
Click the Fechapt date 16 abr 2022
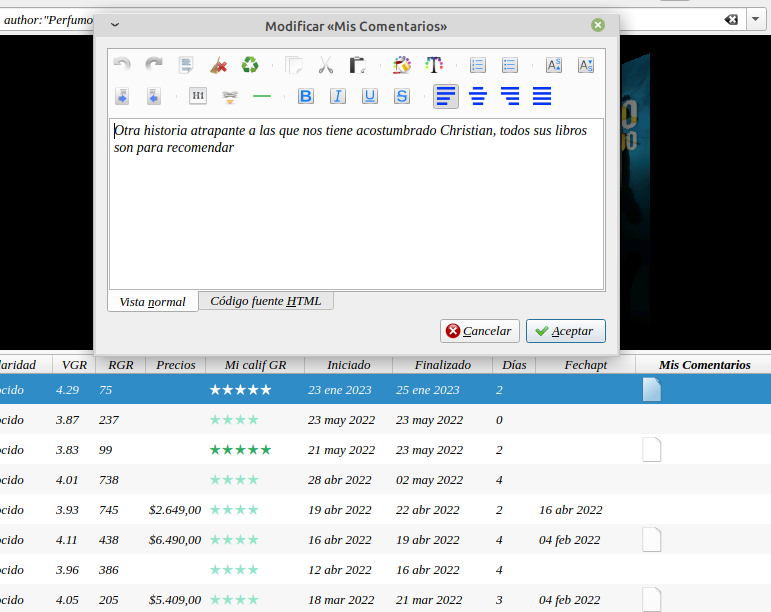pyautogui.click(x=571, y=510)
